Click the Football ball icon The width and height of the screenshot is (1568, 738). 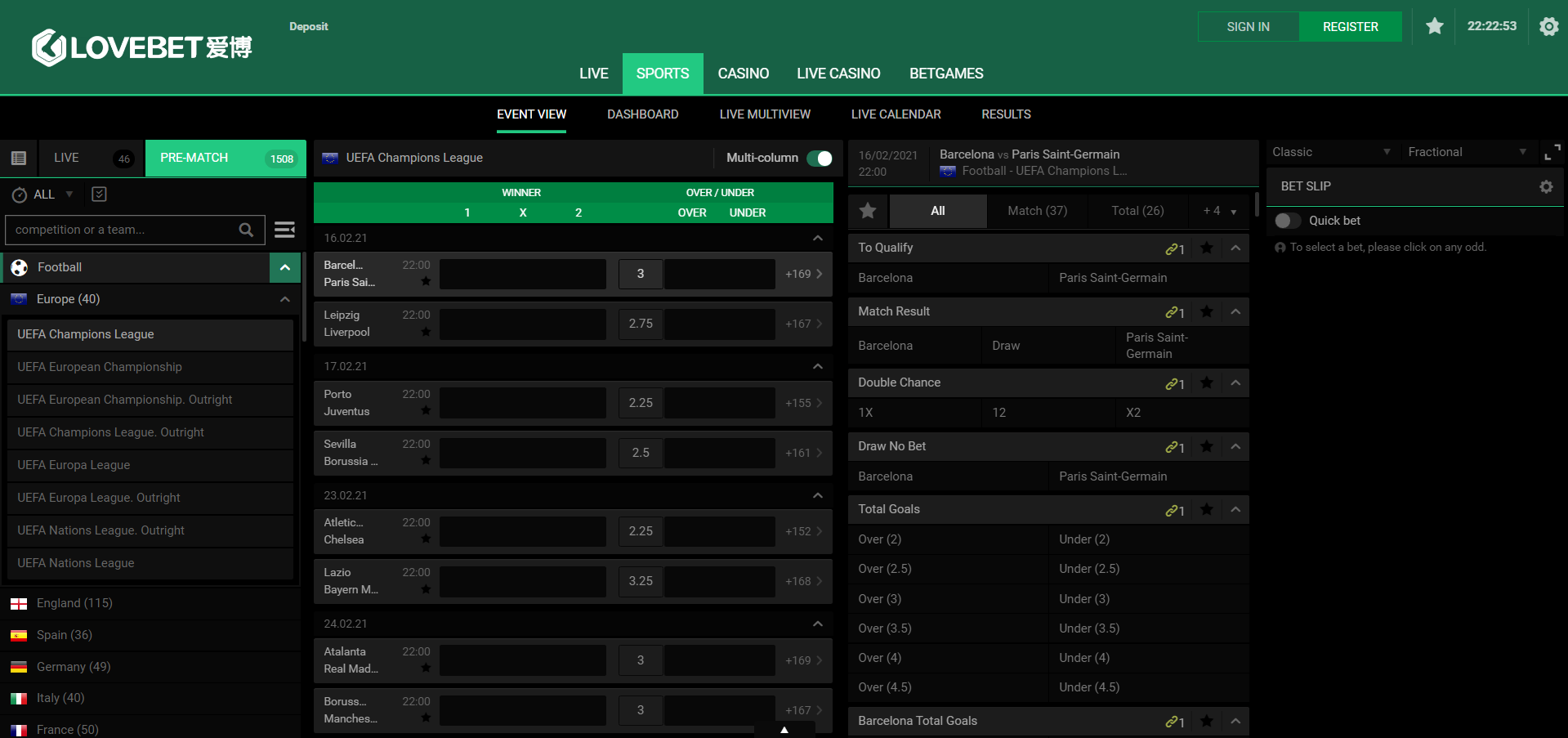click(20, 267)
